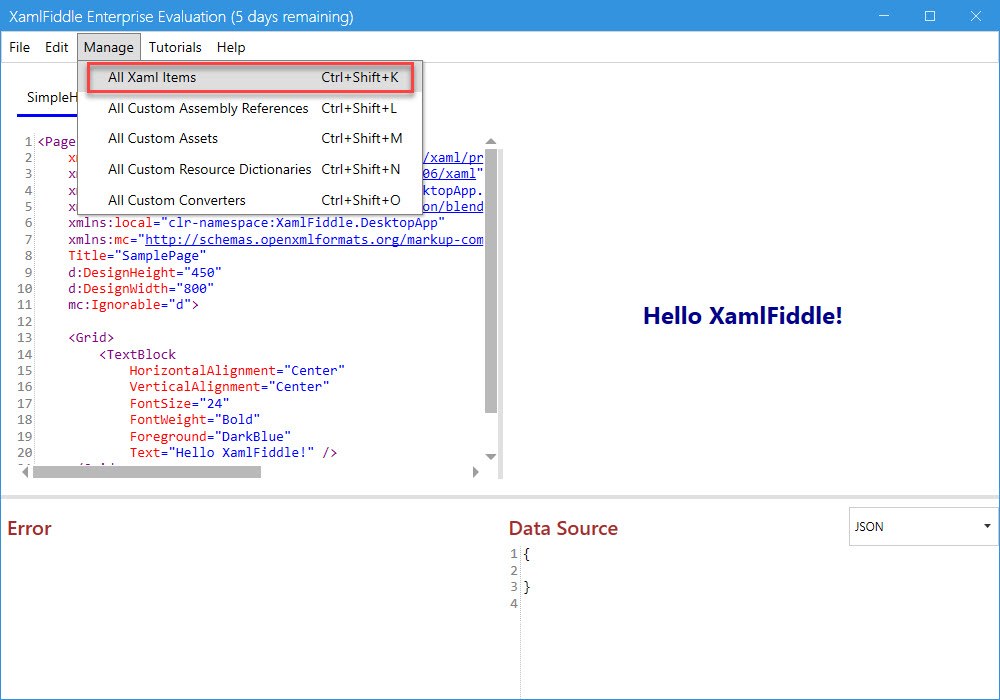The image size is (1000, 700).
Task: Click the vertical scrollbar thumb in editor
Action: coord(490,281)
